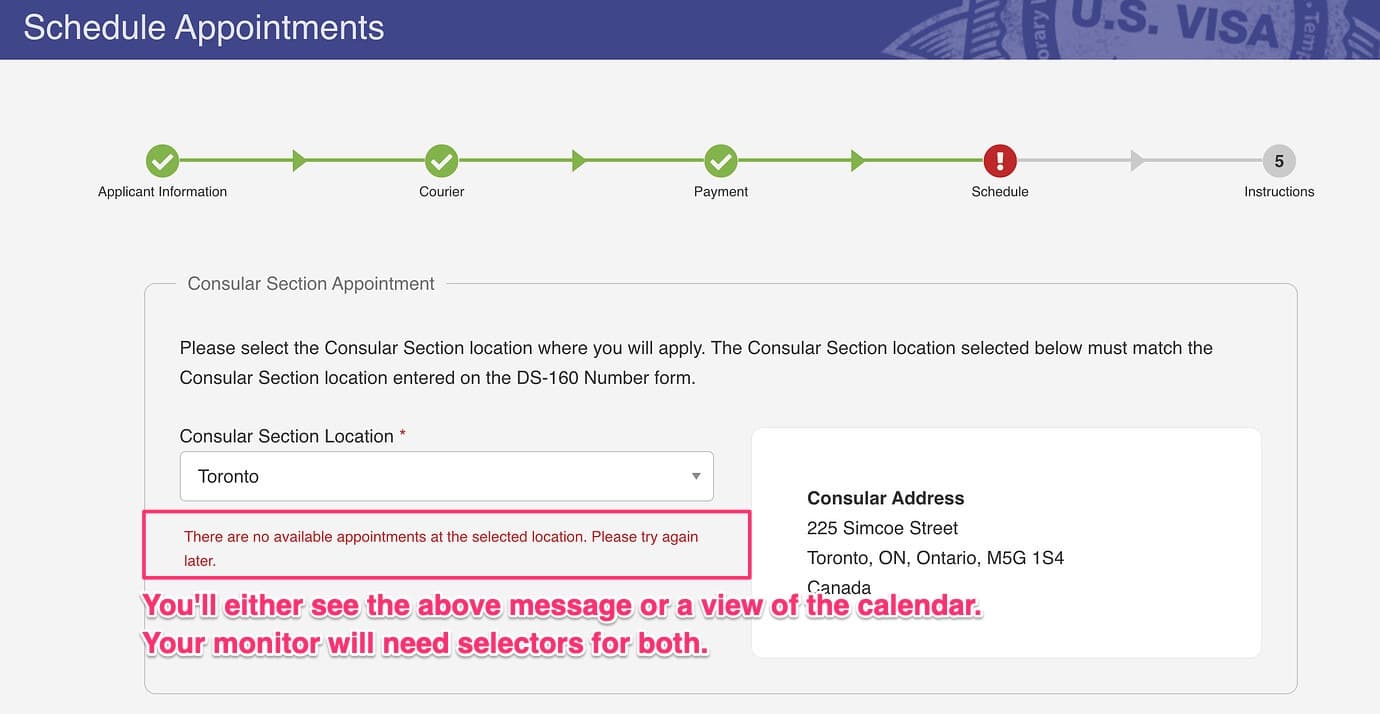Click the Courier step completion checkmark
The height and width of the screenshot is (714, 1380).
[x=441, y=160]
